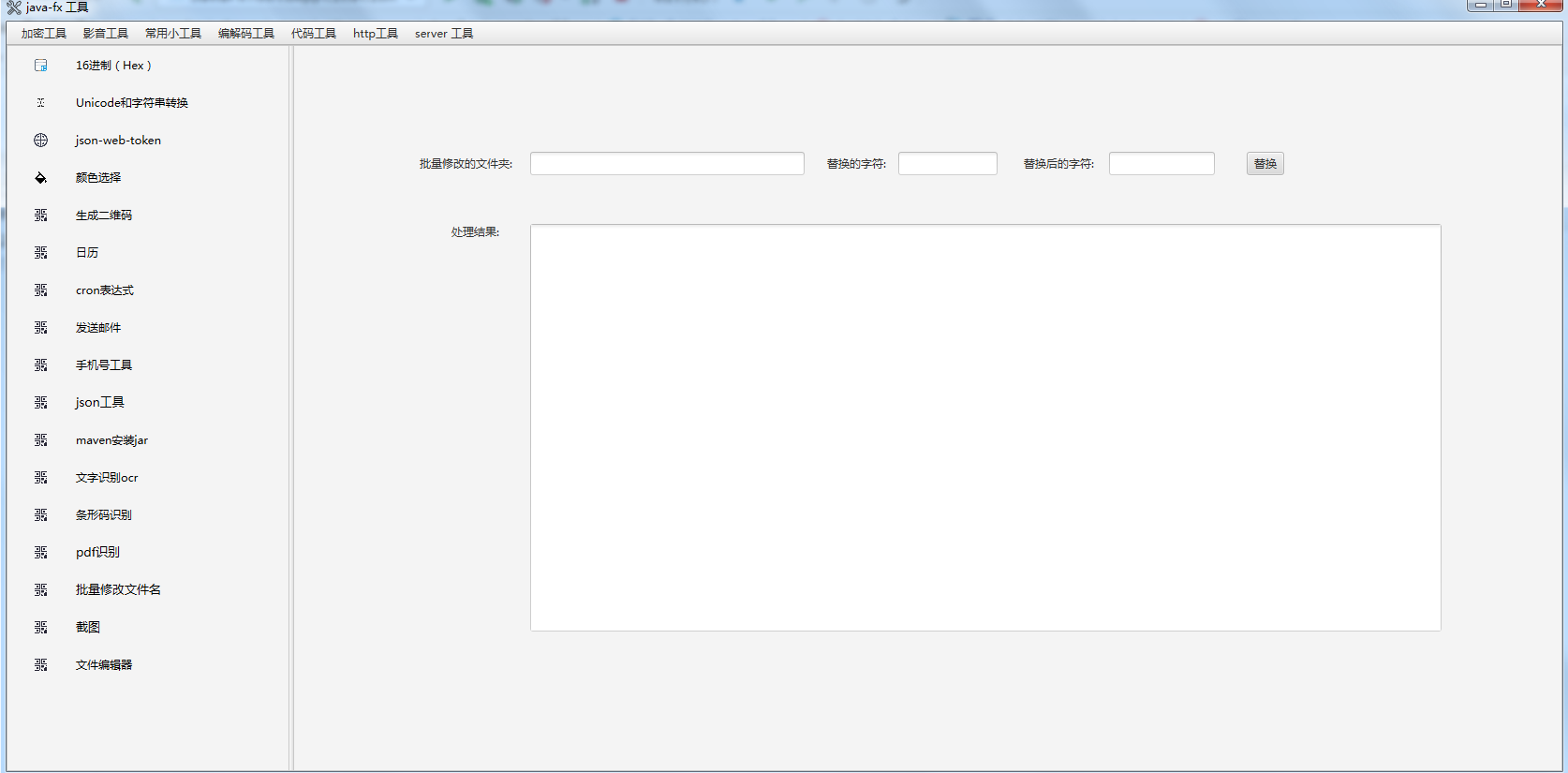Focus the 替换的字符 text box

[x=947, y=164]
